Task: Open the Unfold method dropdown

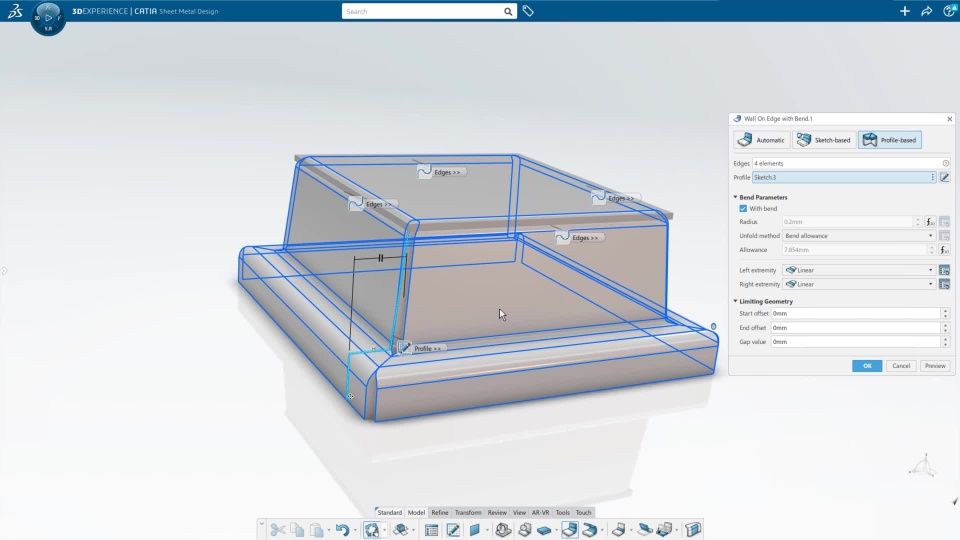Action: pos(858,236)
